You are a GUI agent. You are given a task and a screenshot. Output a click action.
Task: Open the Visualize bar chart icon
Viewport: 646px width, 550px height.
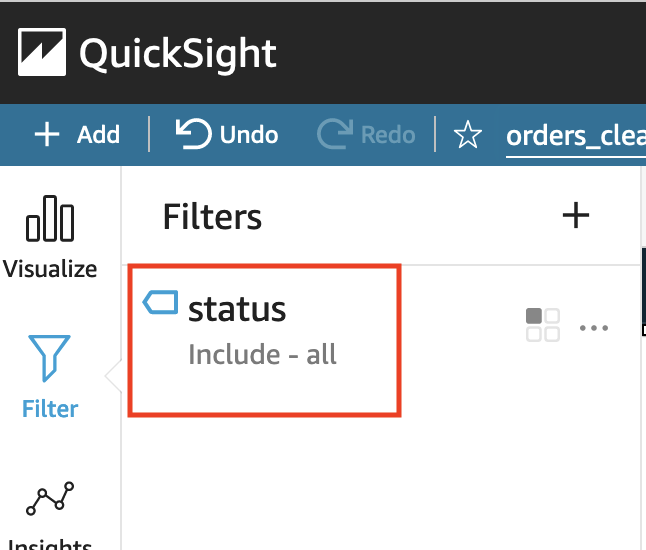coord(50,218)
